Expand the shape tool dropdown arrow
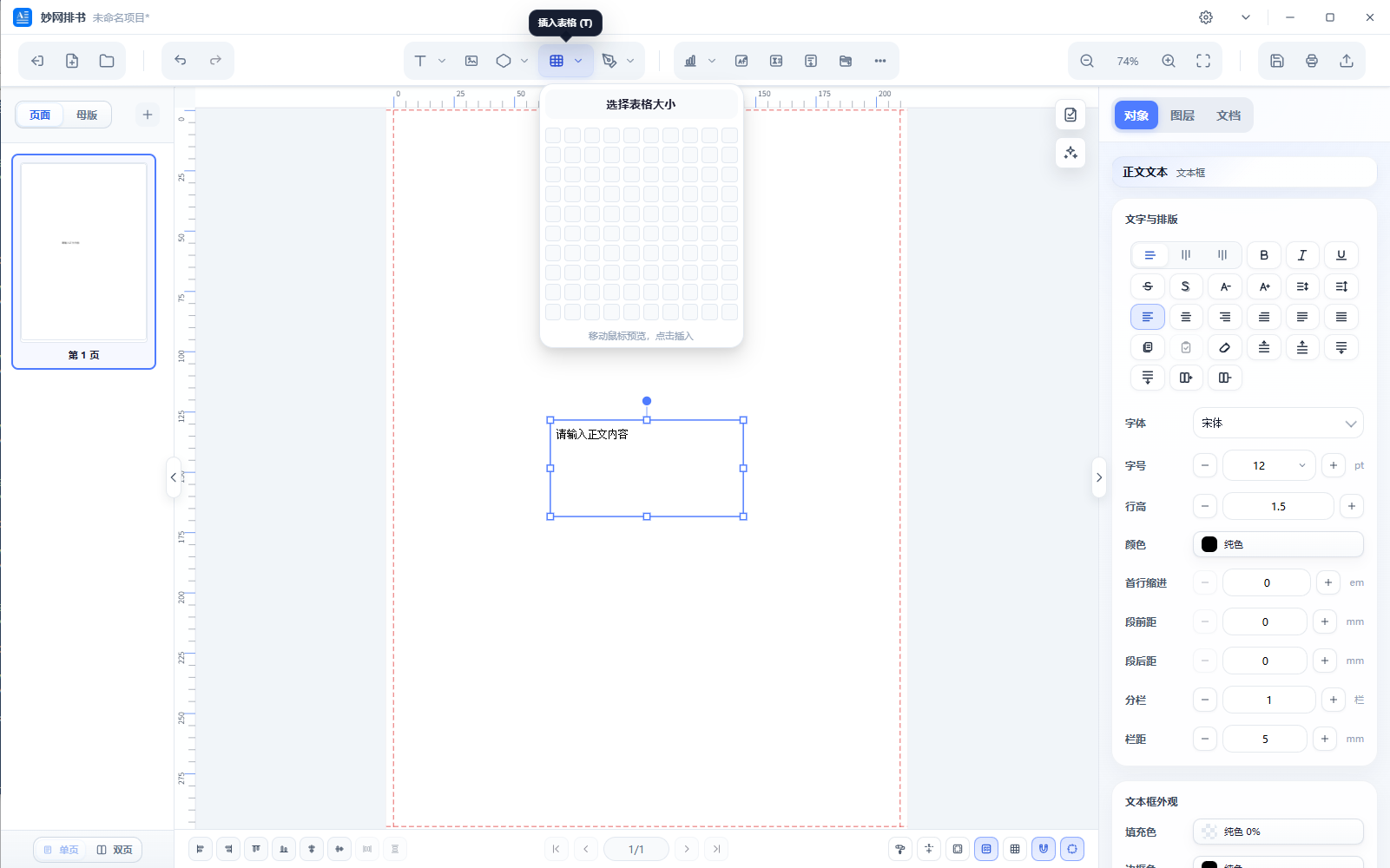 pyautogui.click(x=524, y=61)
